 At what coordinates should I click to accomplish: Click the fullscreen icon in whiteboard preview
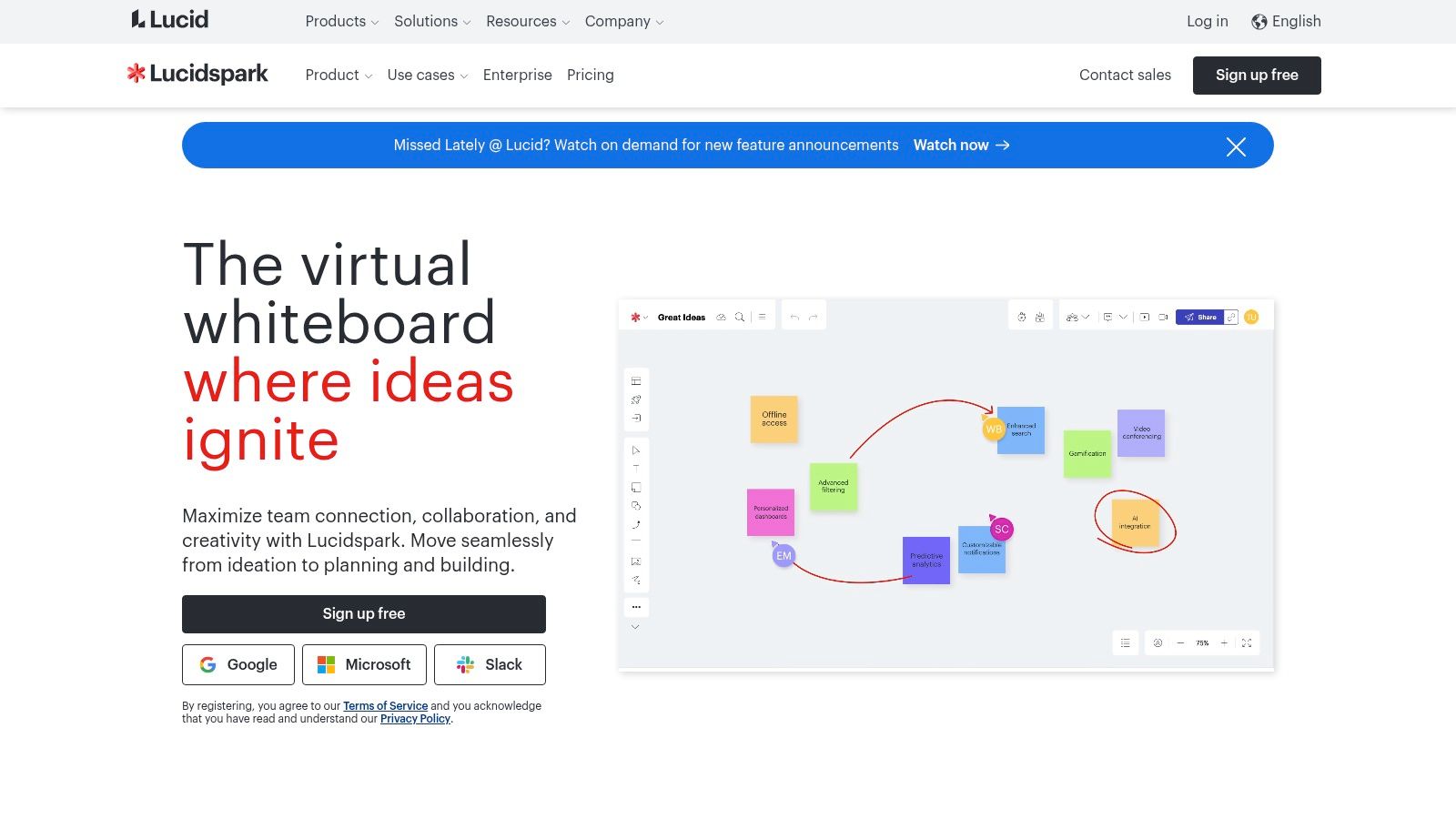click(x=1247, y=643)
